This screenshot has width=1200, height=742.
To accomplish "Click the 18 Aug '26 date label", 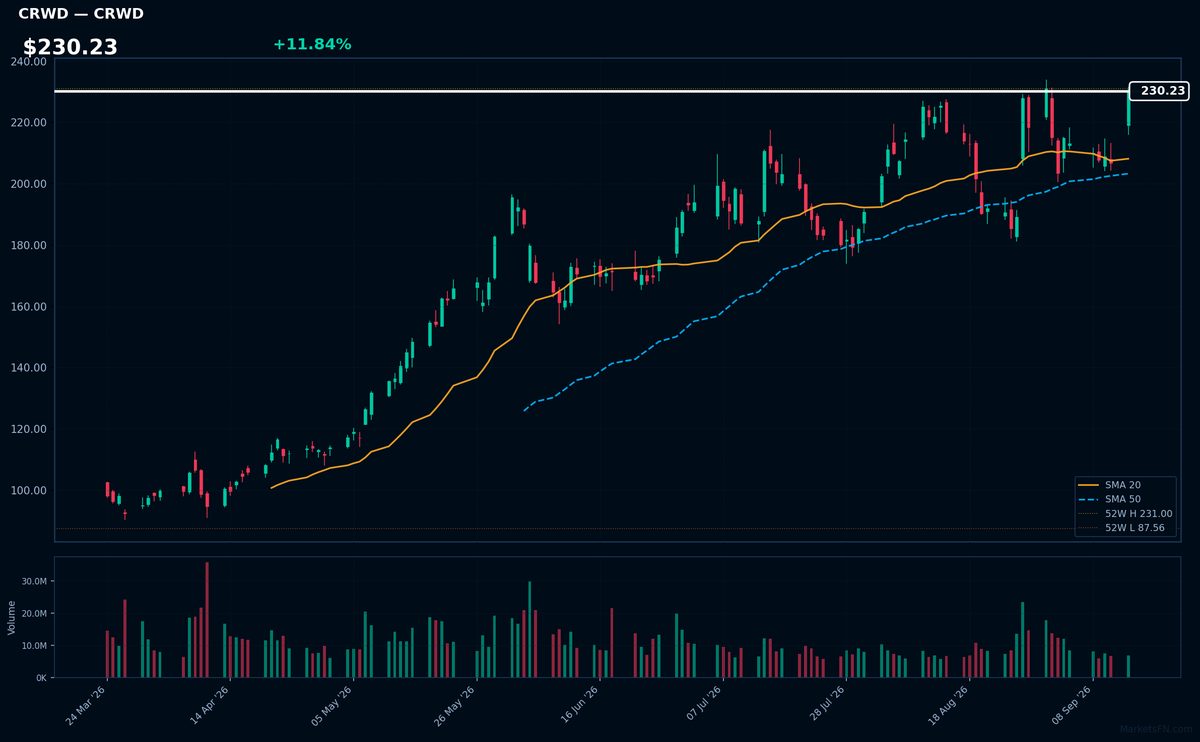I will coord(948,706).
